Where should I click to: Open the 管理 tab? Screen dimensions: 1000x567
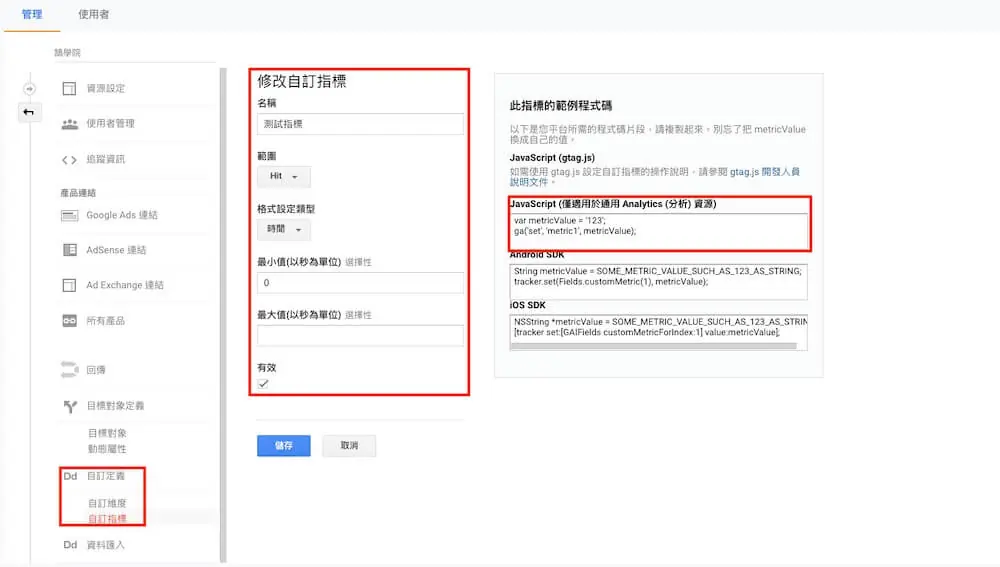coord(32,14)
